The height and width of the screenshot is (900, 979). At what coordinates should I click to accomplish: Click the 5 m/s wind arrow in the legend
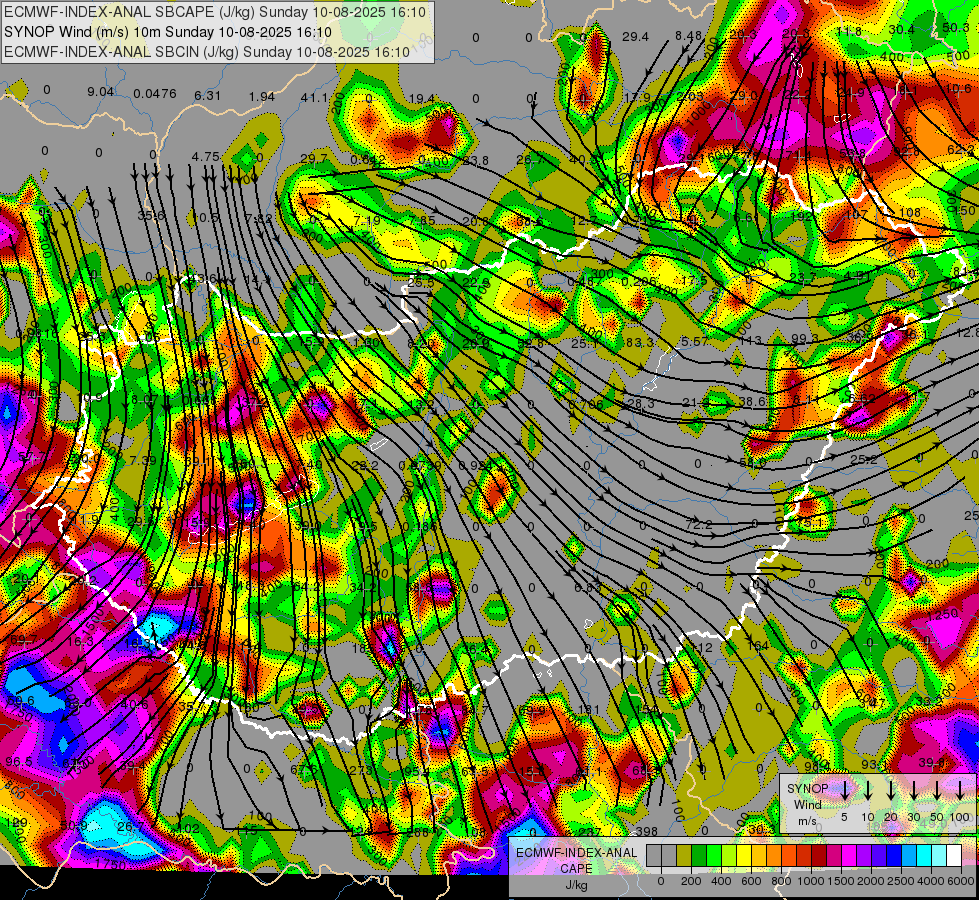[x=845, y=790]
